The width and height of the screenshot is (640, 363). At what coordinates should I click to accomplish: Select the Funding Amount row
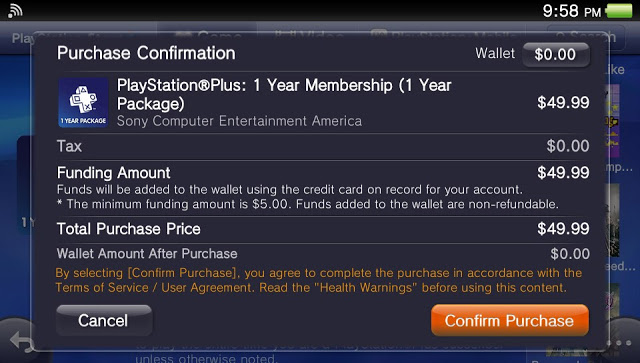pos(323,187)
